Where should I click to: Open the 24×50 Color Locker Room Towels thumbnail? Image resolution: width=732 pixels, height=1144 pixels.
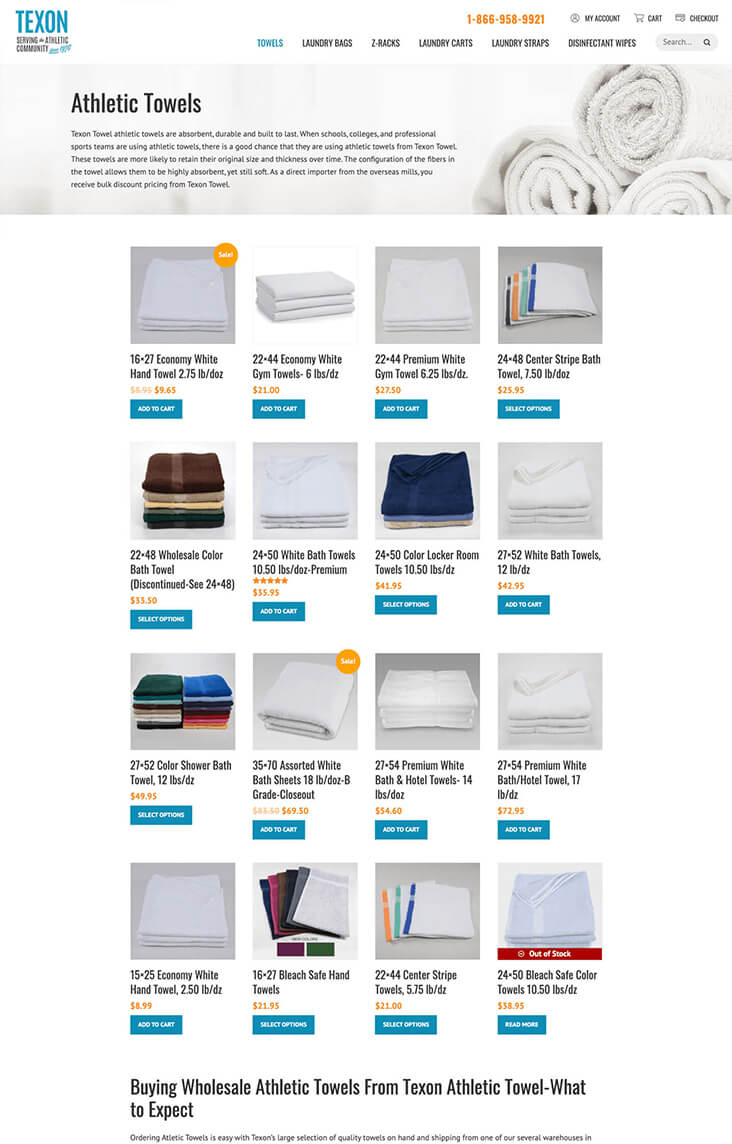[428, 490]
